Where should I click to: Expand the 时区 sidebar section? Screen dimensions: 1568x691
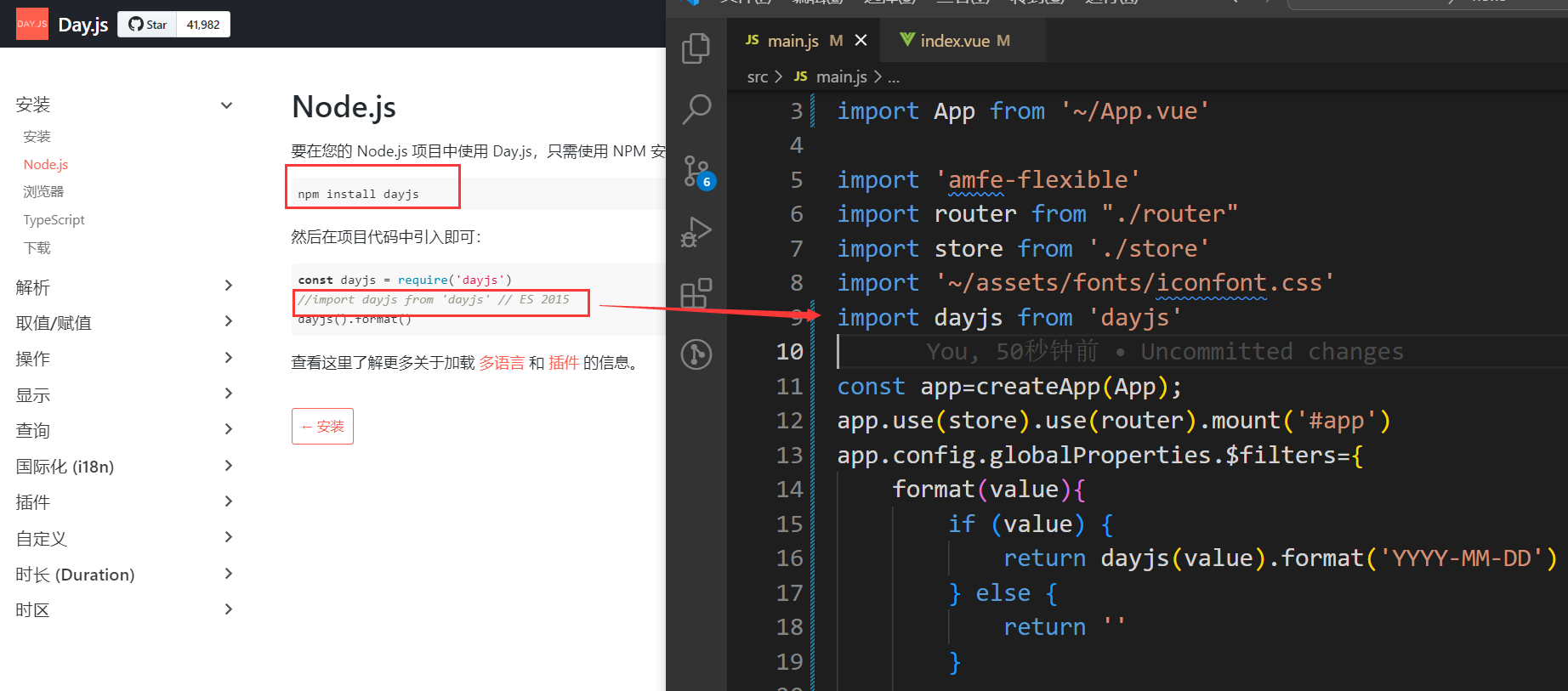click(x=227, y=609)
